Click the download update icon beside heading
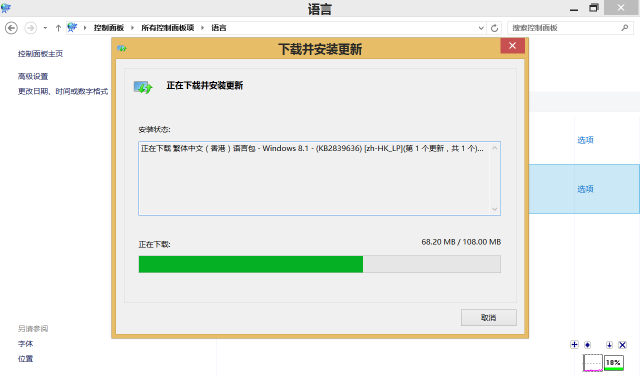 pos(143,87)
